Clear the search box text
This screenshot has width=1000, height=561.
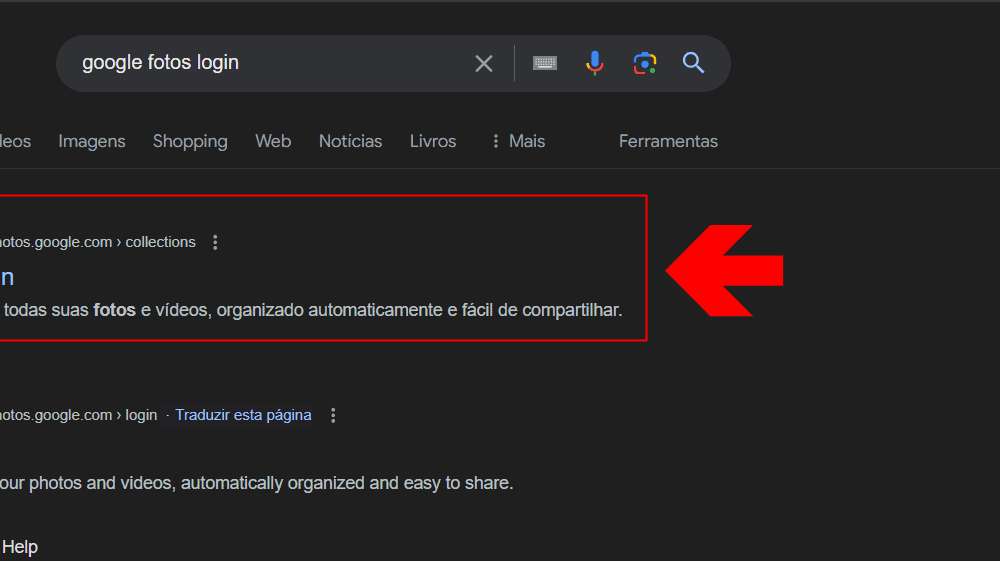[484, 64]
